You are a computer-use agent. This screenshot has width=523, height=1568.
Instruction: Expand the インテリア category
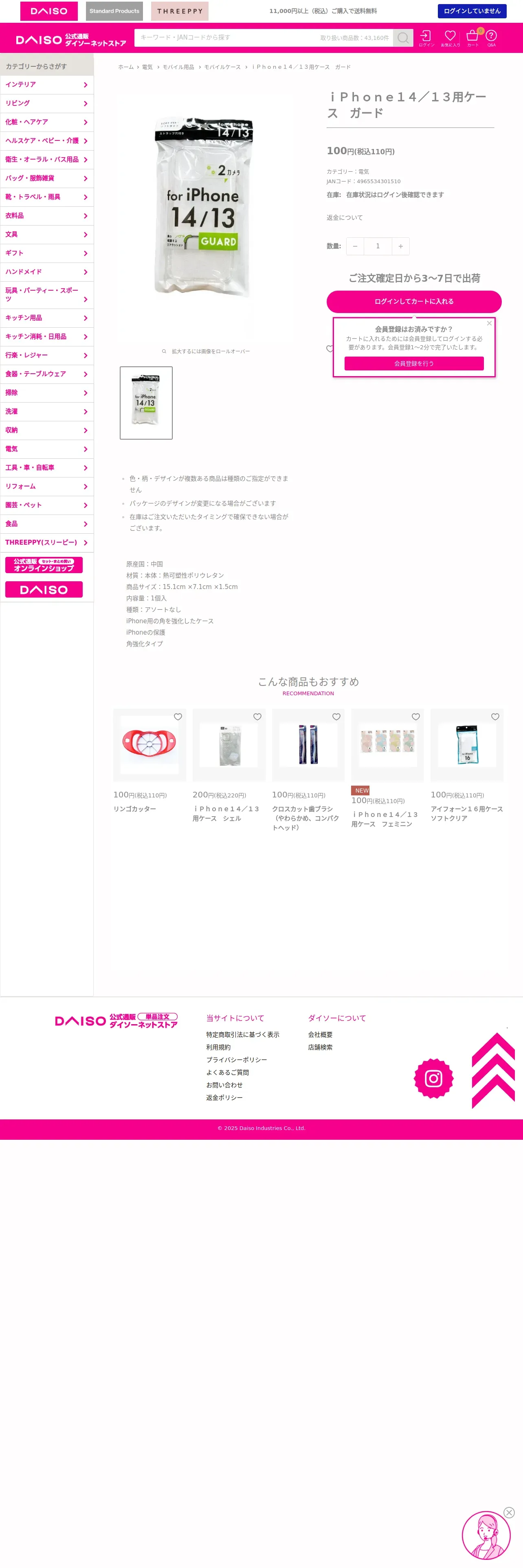pos(47,85)
